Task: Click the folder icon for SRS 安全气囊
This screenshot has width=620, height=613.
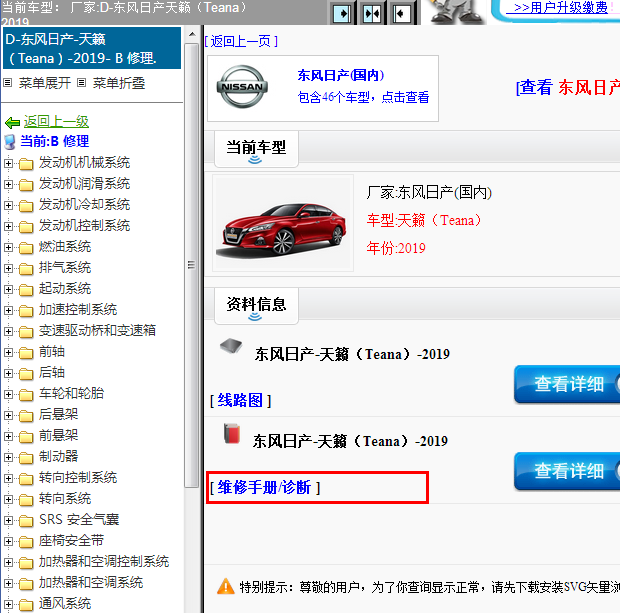Action: point(26,520)
